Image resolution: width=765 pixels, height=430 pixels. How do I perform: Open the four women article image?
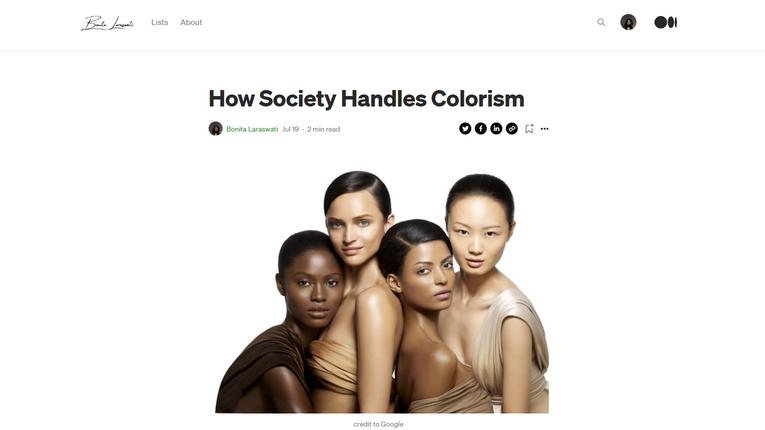tap(382, 291)
